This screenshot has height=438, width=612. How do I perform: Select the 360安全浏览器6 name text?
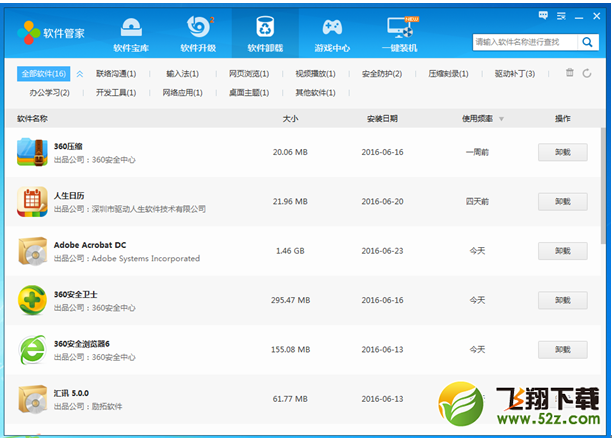(82, 344)
